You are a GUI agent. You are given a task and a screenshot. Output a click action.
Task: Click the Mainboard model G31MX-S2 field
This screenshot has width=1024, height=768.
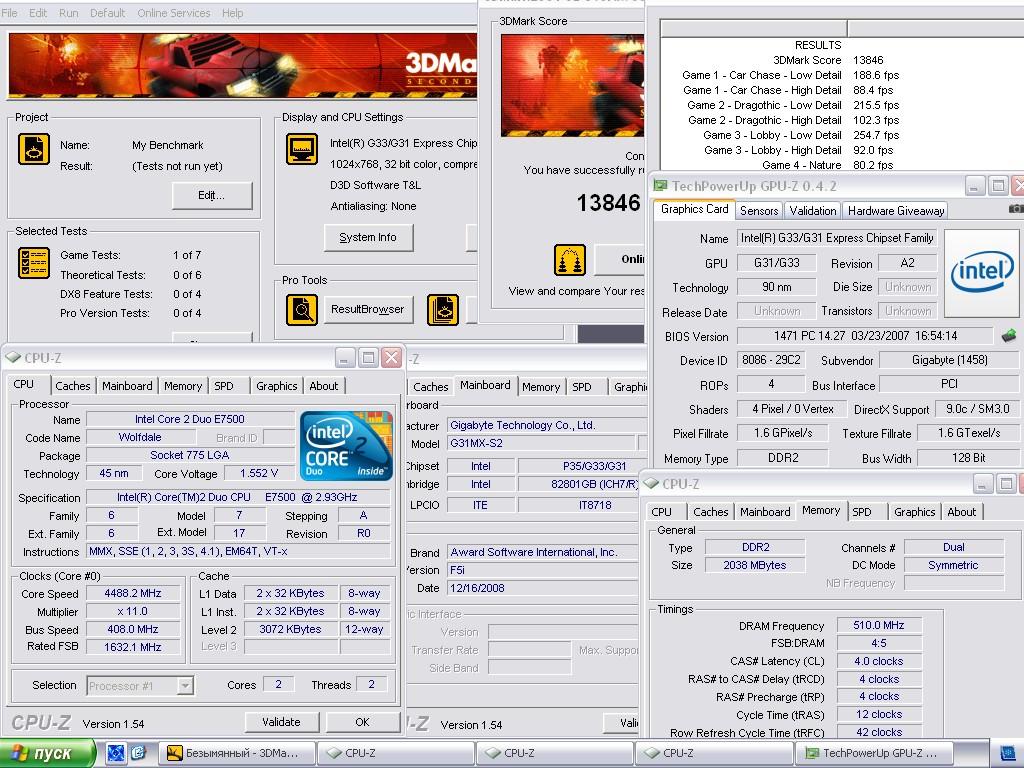pyautogui.click(x=541, y=443)
